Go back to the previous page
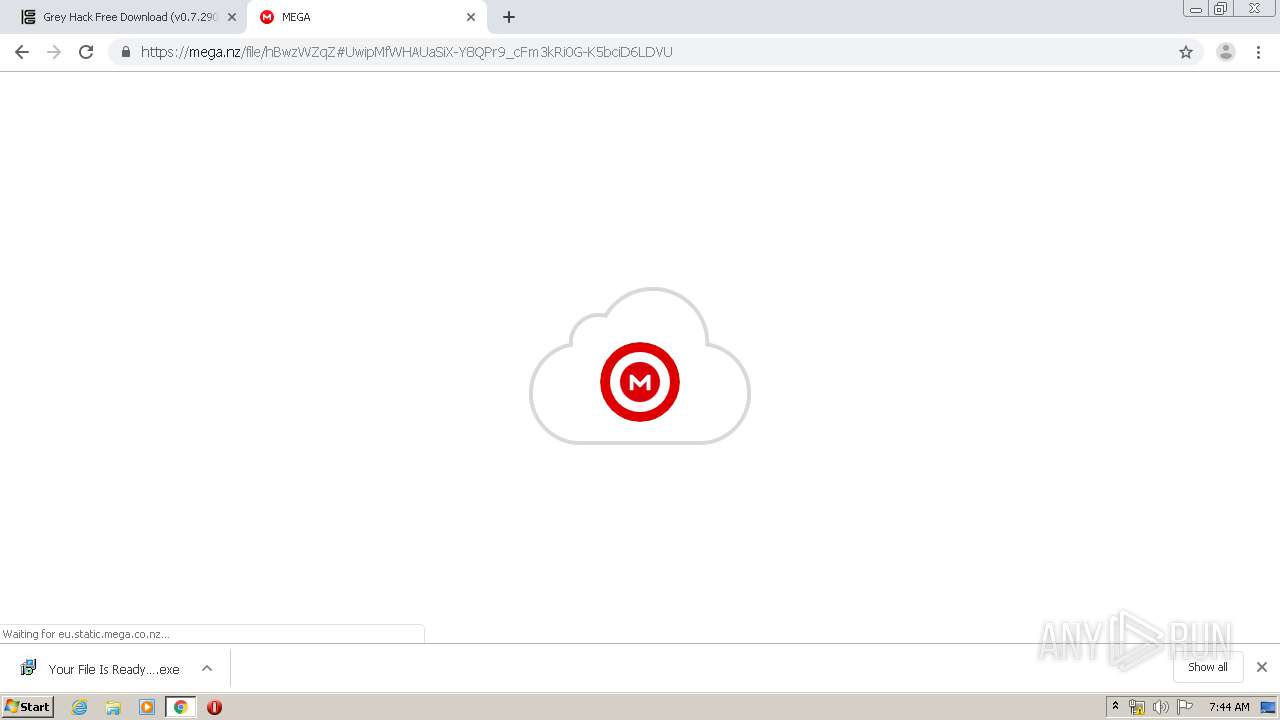Viewport: 1280px width, 720px height. pyautogui.click(x=22, y=52)
